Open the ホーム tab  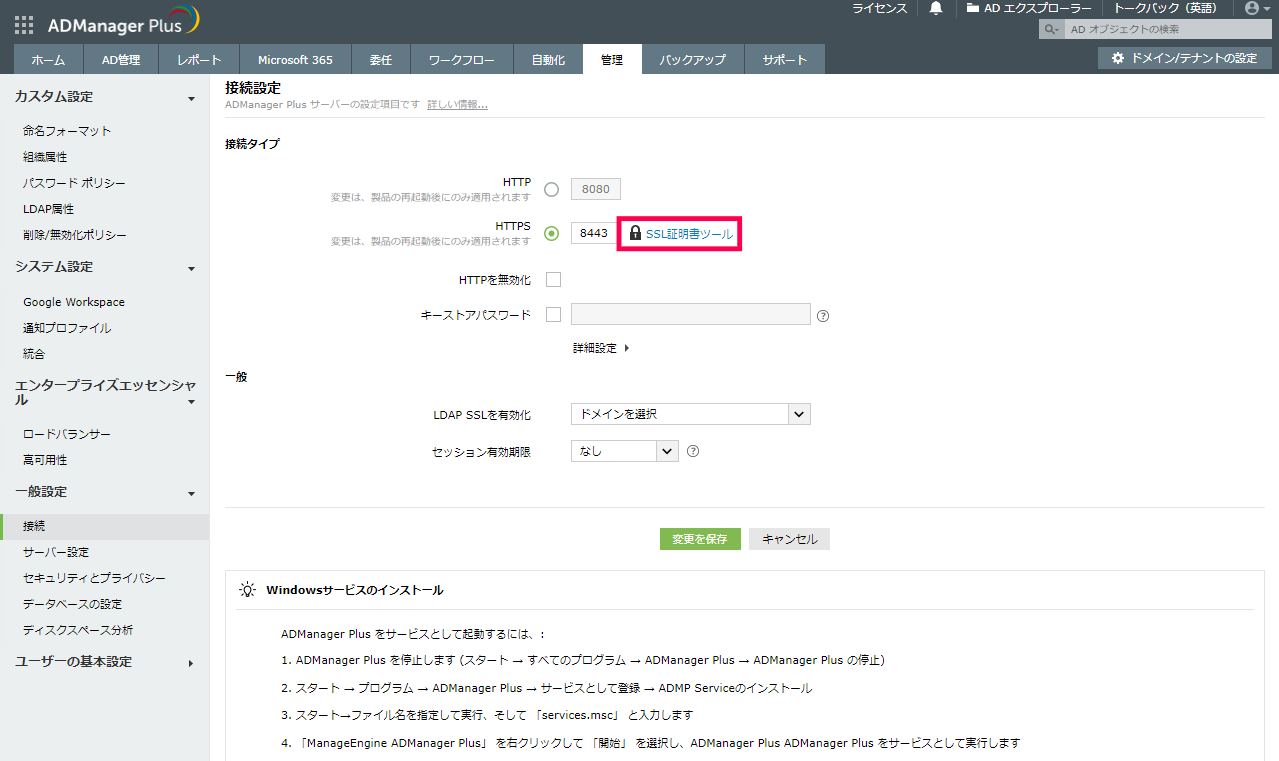[49, 60]
